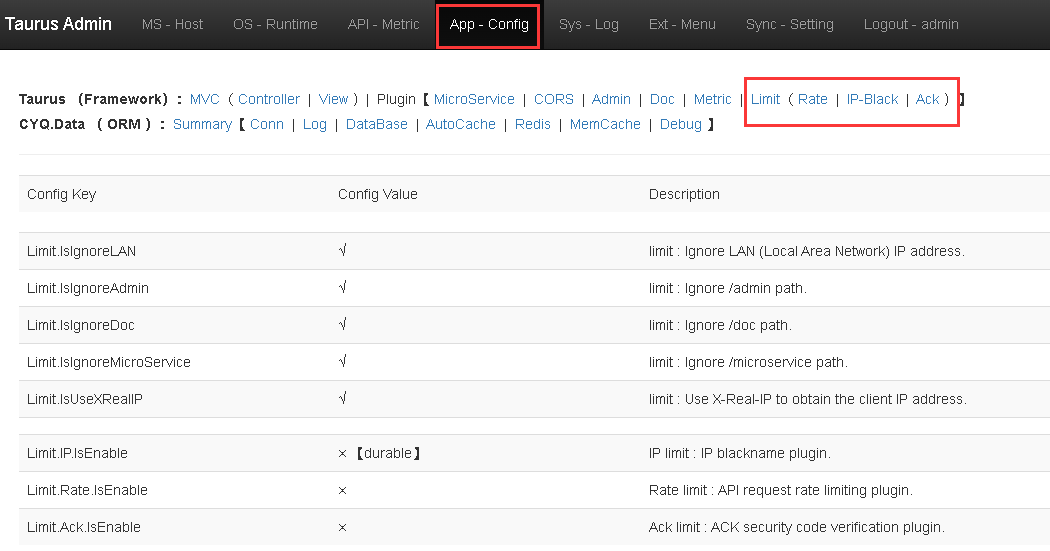Go to Sys - Log tab

pos(588,24)
